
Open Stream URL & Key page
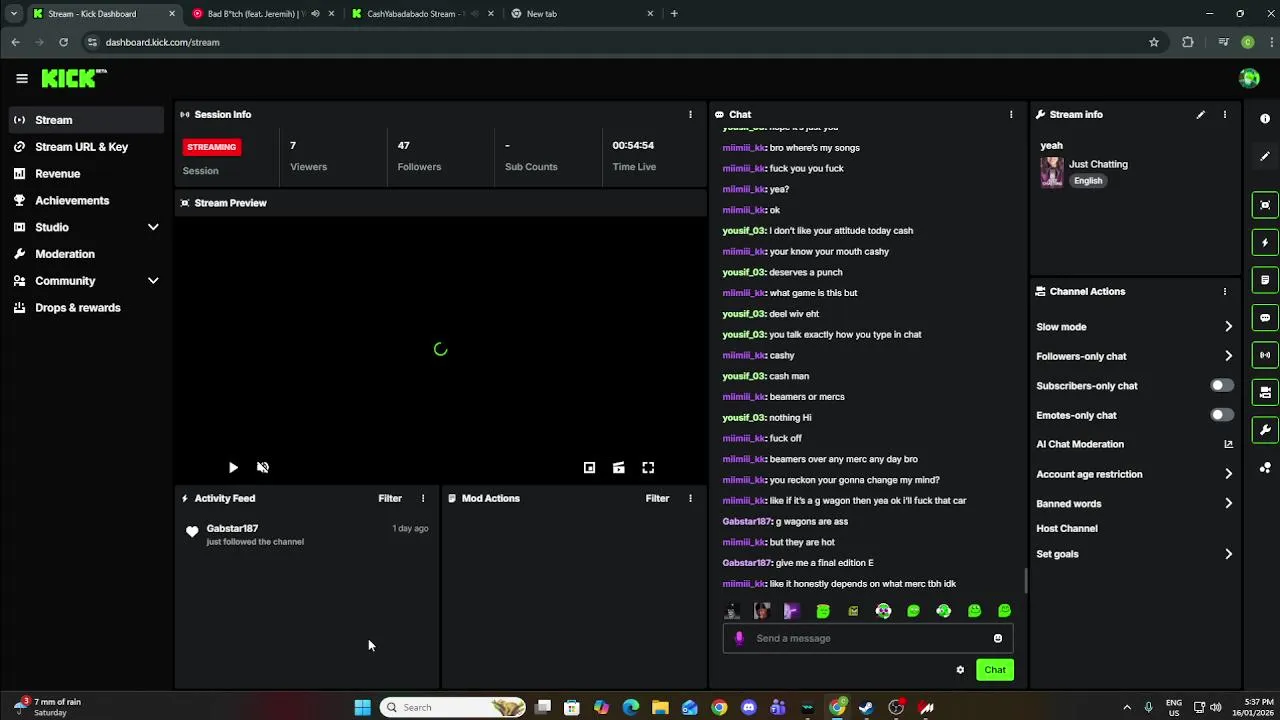click(86, 147)
